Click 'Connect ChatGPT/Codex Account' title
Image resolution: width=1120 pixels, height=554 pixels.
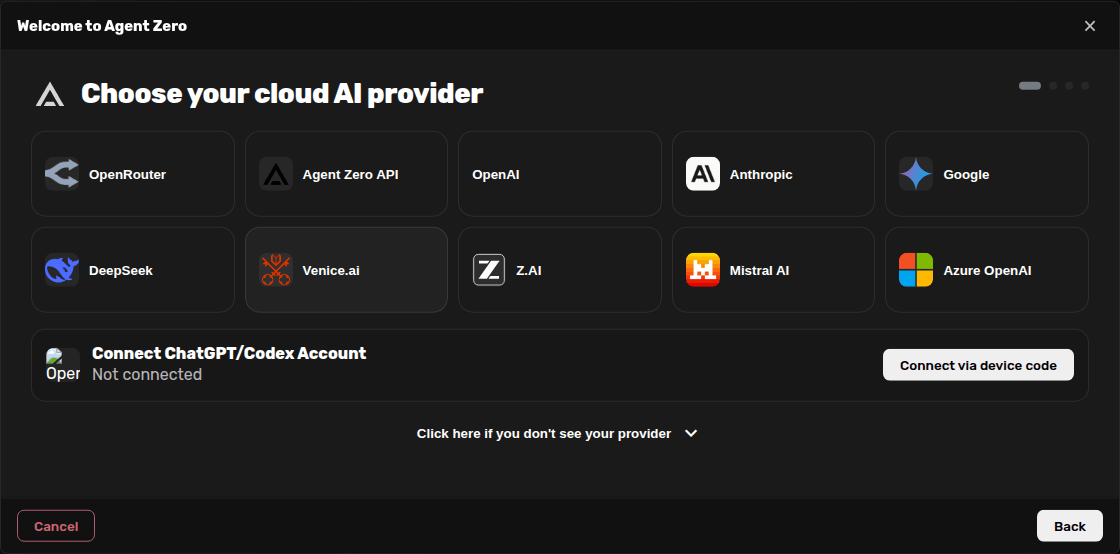[x=229, y=353]
